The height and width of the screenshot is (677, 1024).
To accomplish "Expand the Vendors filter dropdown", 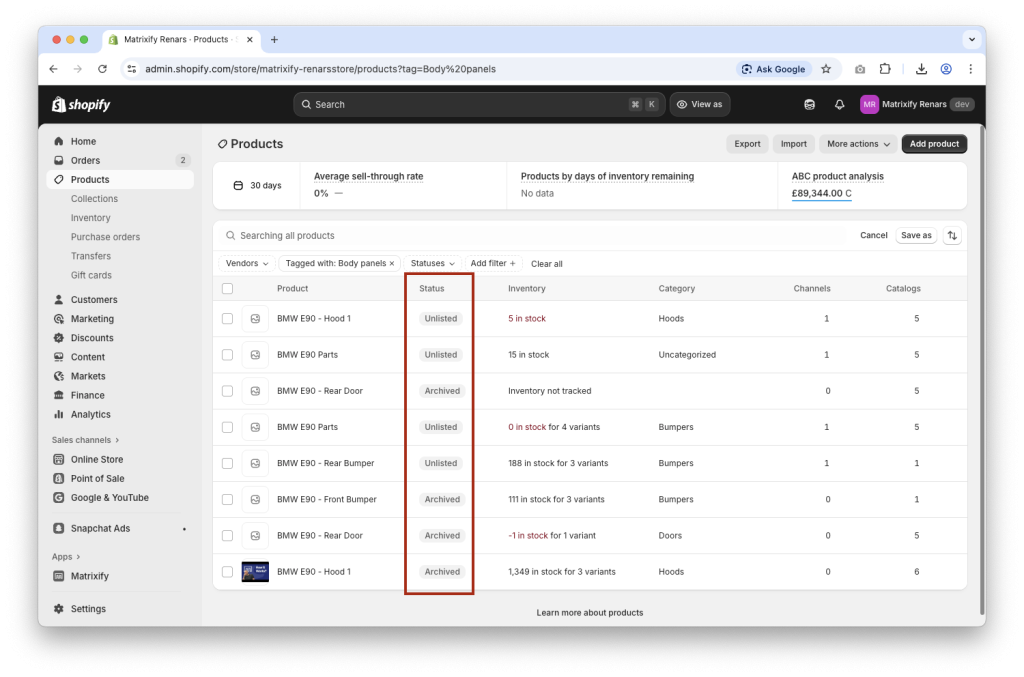I will point(246,263).
